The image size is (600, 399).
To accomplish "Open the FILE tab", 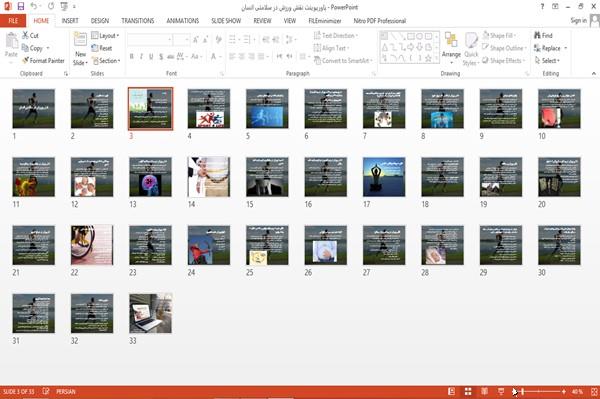I will tap(13, 21).
